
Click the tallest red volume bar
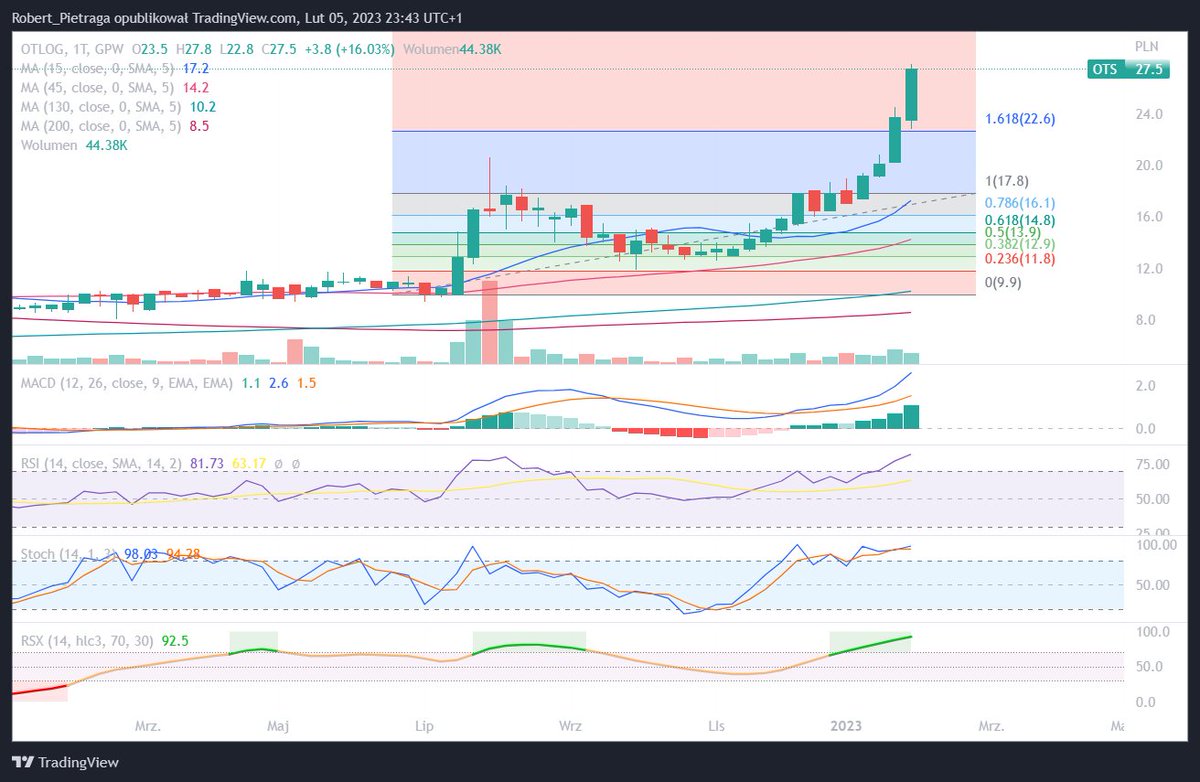pyautogui.click(x=490, y=322)
